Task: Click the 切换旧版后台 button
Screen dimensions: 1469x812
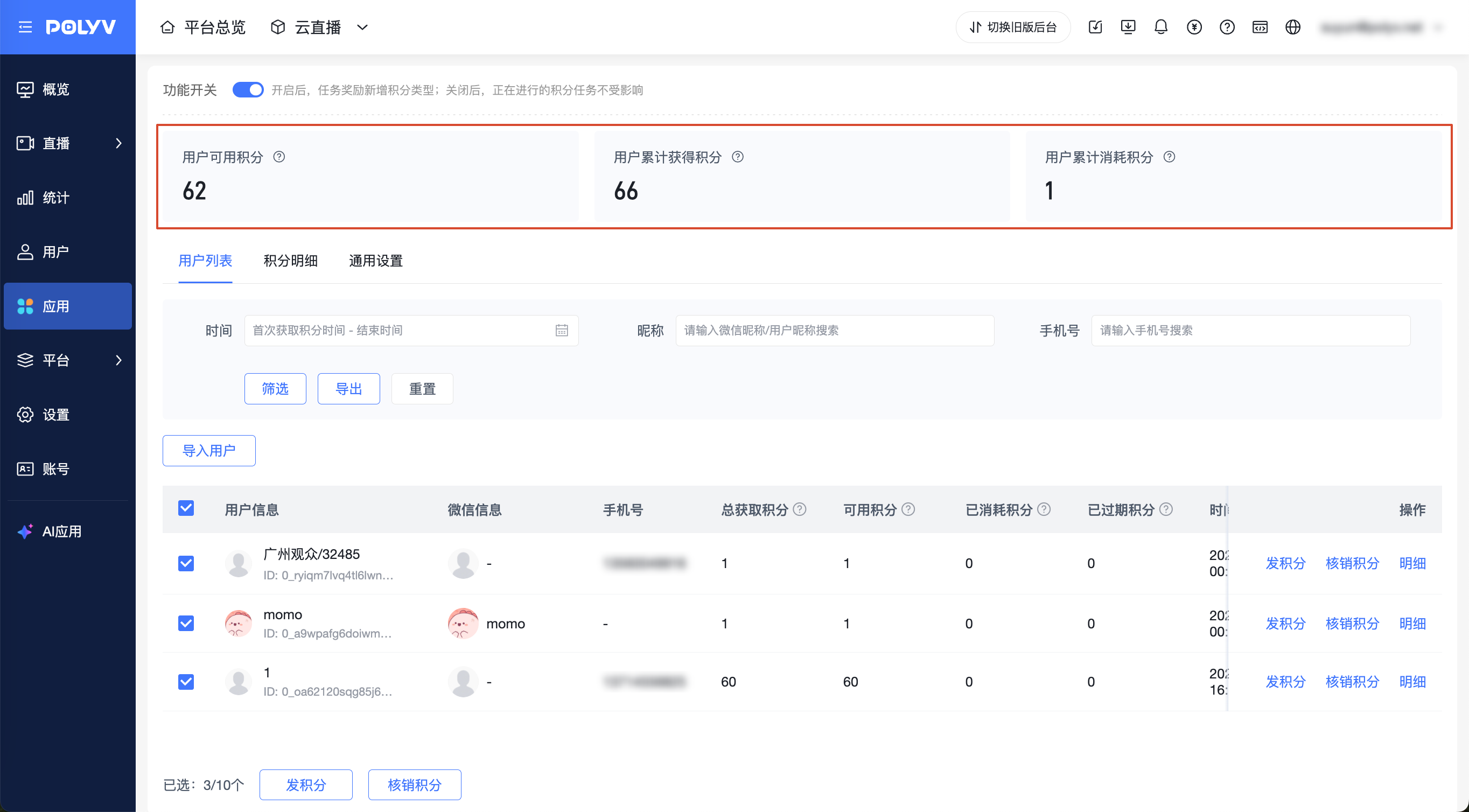Action: coord(1013,27)
